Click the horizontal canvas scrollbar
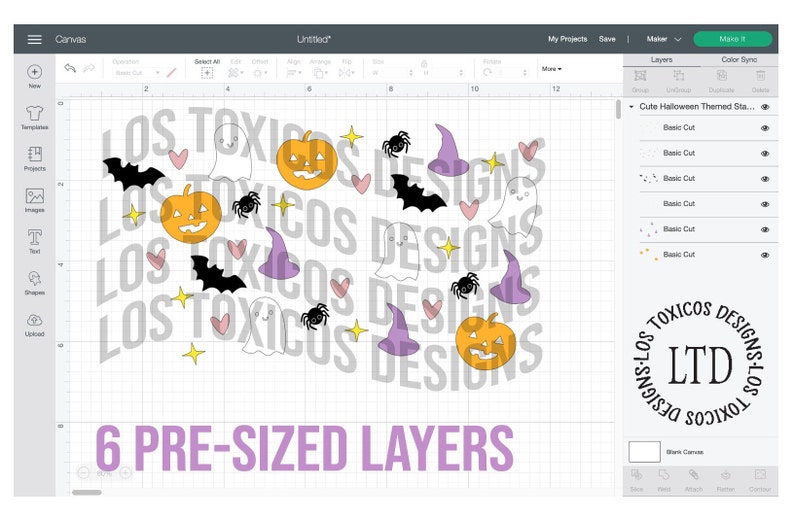This screenshot has height=519, width=794. [x=87, y=492]
